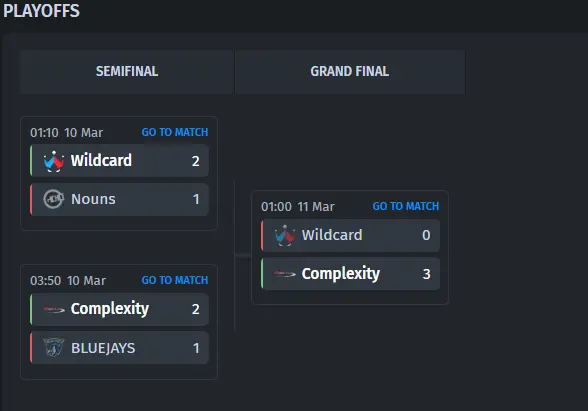The image size is (588, 411).
Task: Click the Wildcard logo in grand final
Action: click(x=285, y=236)
